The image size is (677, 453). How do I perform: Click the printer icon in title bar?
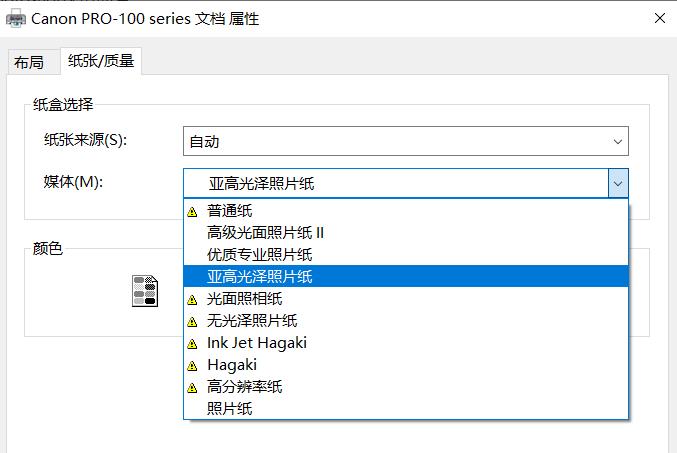point(16,19)
